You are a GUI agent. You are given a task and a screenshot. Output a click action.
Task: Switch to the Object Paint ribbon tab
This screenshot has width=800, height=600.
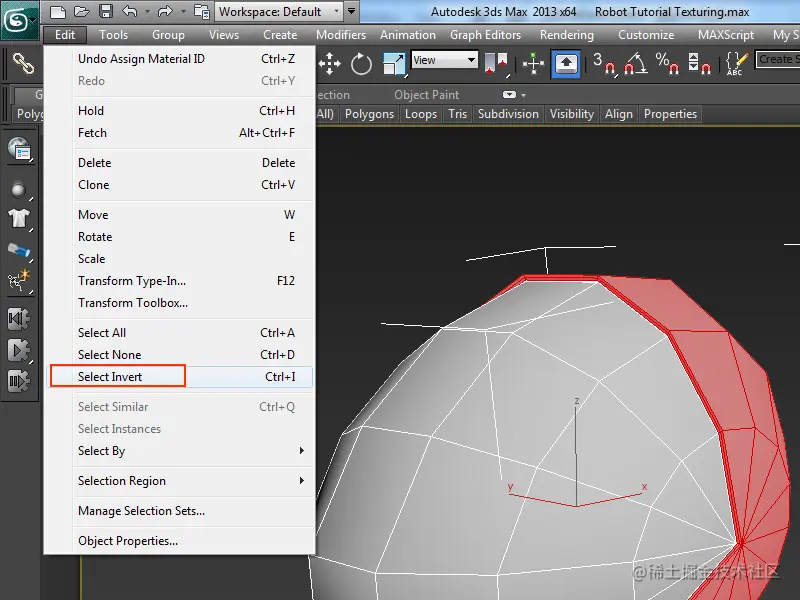tap(427, 95)
